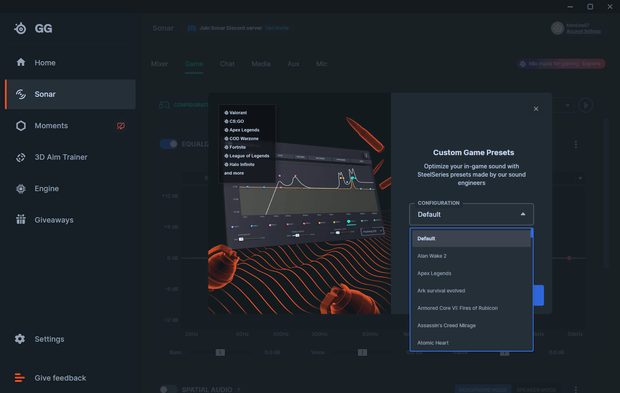Click the Give feedback lines icon
The image size is (620, 393).
(x=19, y=378)
